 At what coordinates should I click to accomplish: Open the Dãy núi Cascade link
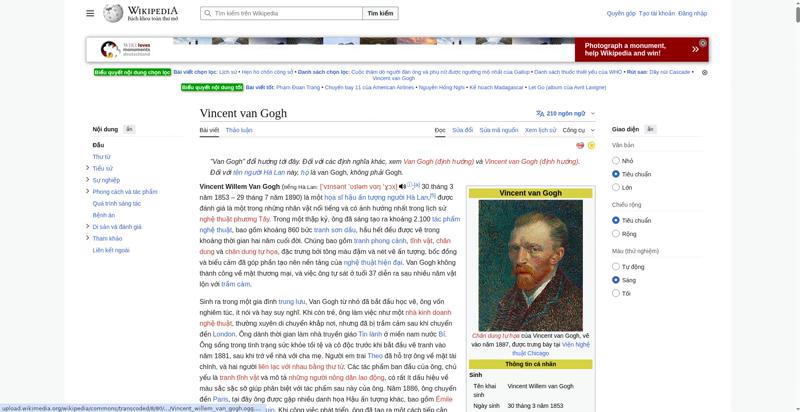click(x=669, y=72)
